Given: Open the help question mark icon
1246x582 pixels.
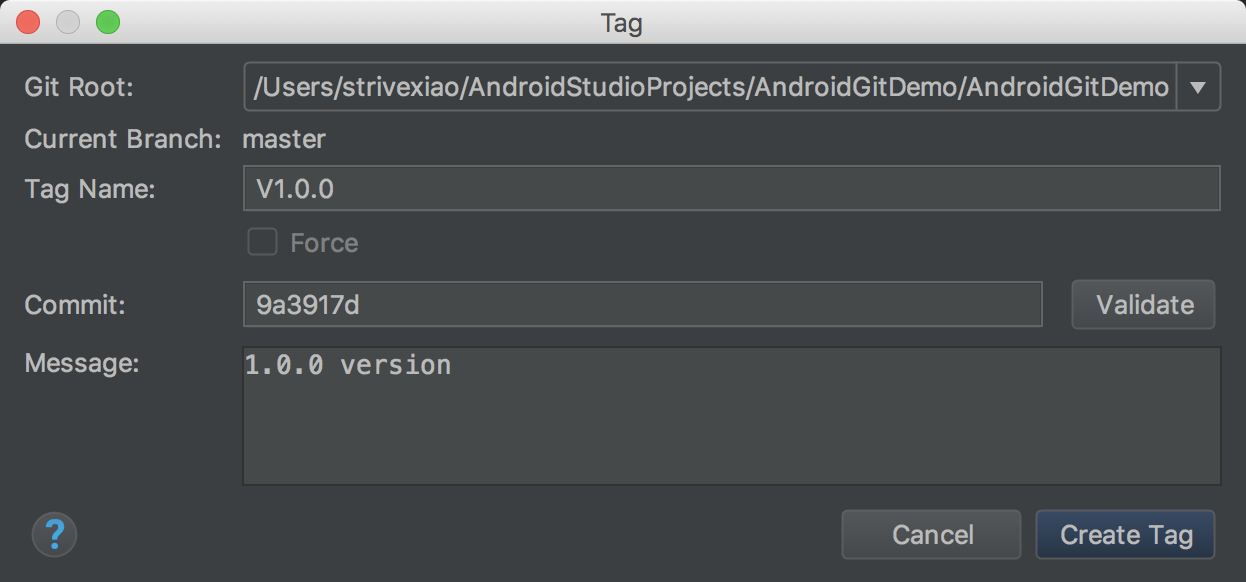Looking at the screenshot, I should pyautogui.click(x=54, y=535).
